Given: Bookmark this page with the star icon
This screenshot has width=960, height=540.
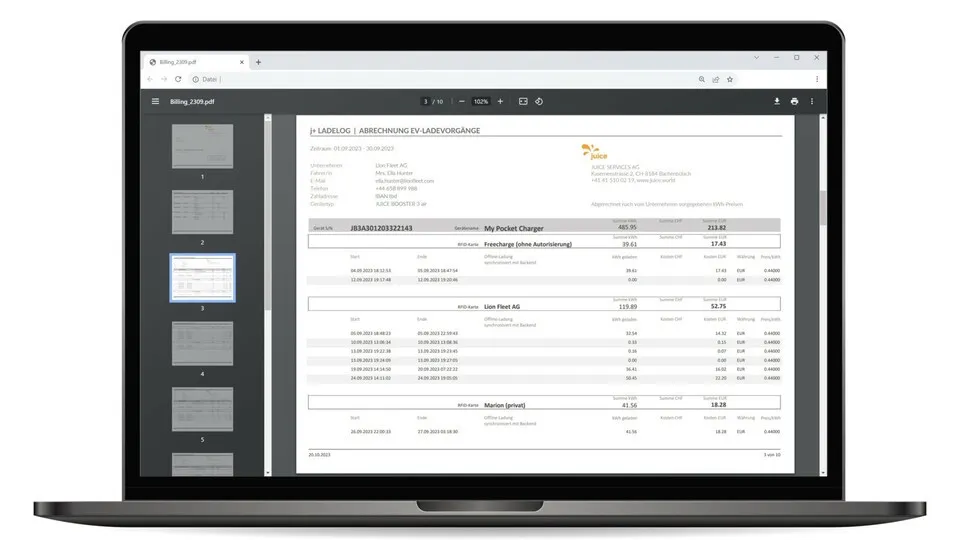Looking at the screenshot, I should click(730, 79).
